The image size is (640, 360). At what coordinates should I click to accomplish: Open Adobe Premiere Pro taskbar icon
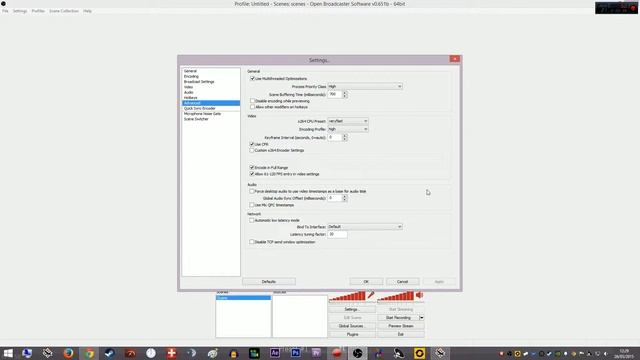click(x=316, y=353)
